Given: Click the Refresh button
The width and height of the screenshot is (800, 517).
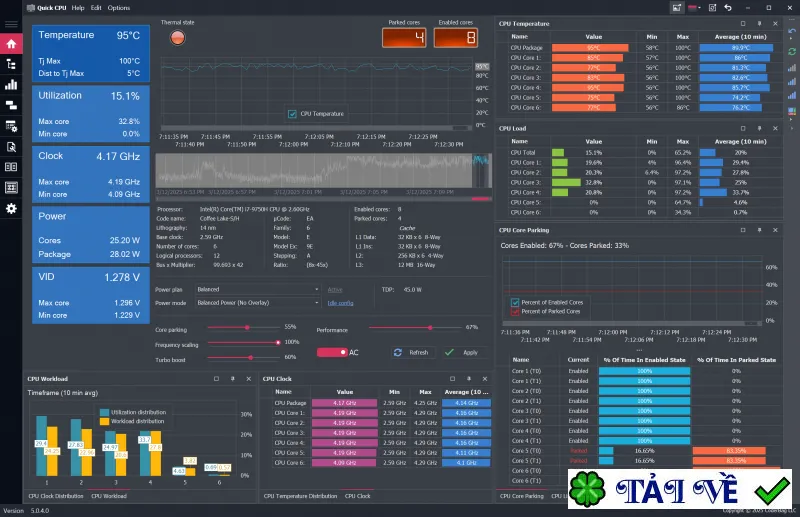Looking at the screenshot, I should coord(411,352).
